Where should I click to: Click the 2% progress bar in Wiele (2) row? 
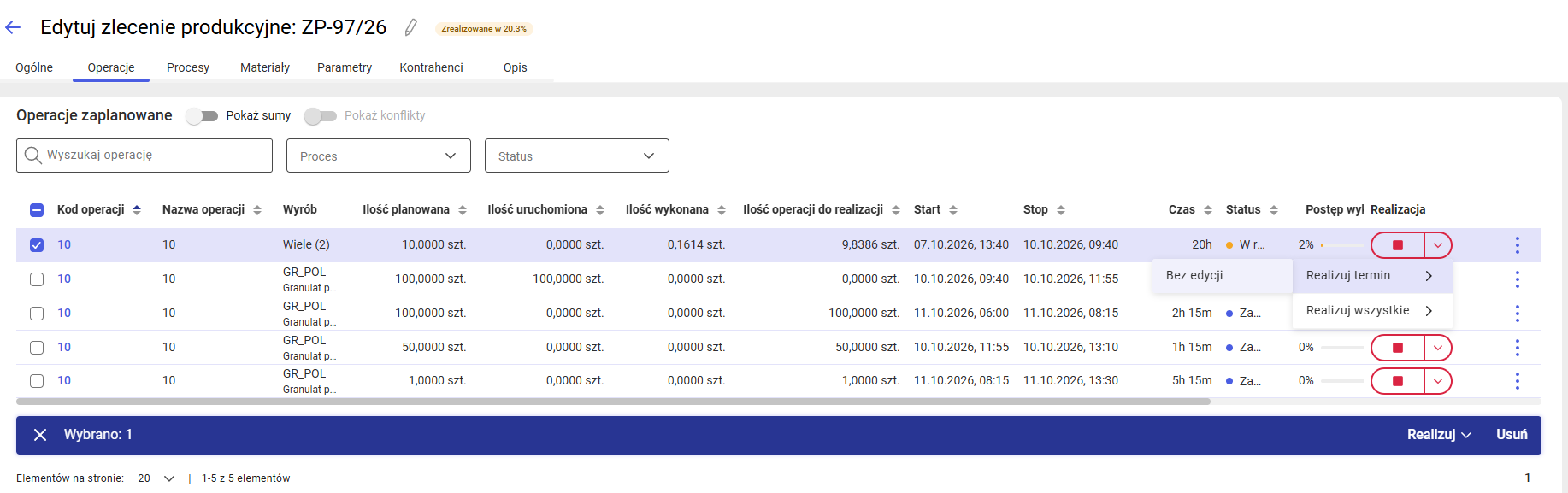[1342, 245]
